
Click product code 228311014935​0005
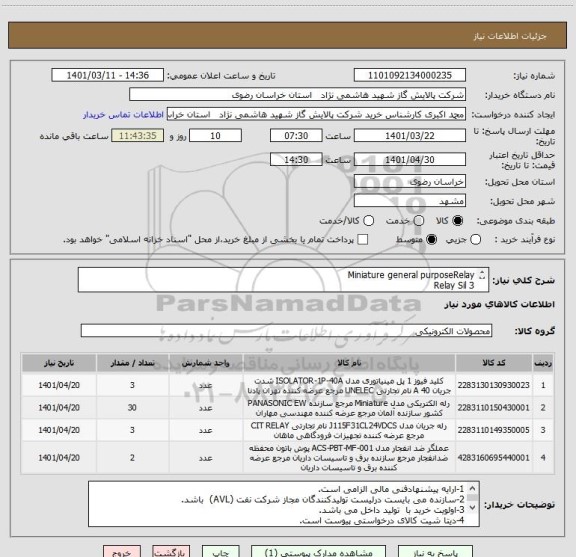click(494, 430)
